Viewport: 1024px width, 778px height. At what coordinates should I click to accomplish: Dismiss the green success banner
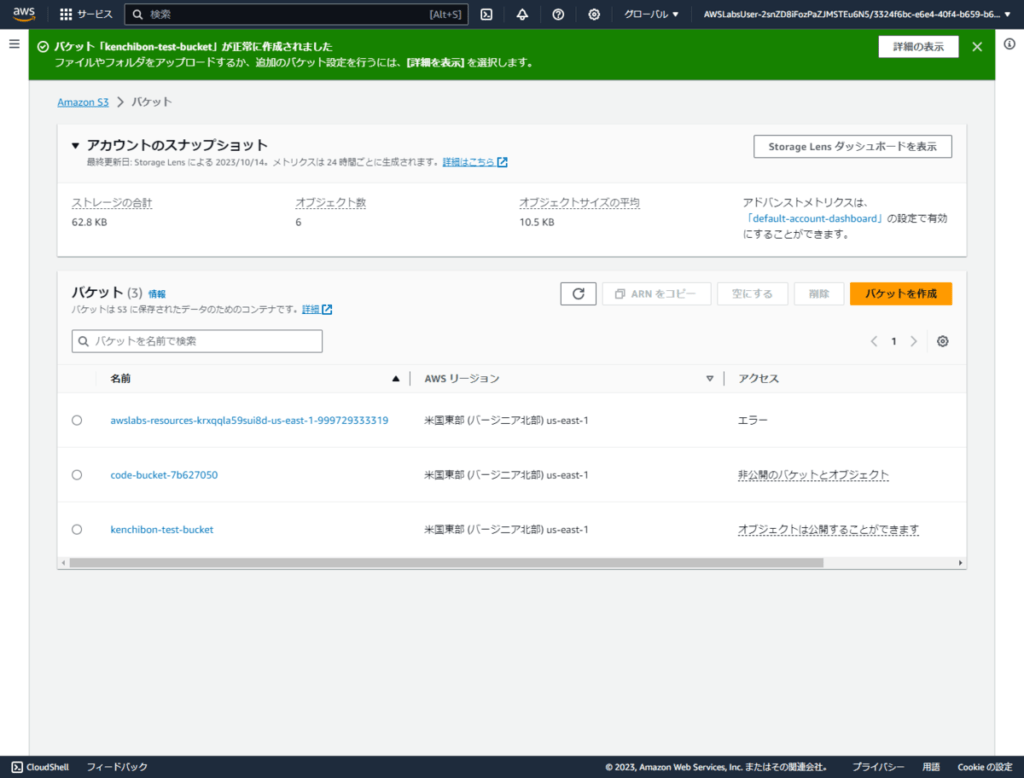point(977,46)
